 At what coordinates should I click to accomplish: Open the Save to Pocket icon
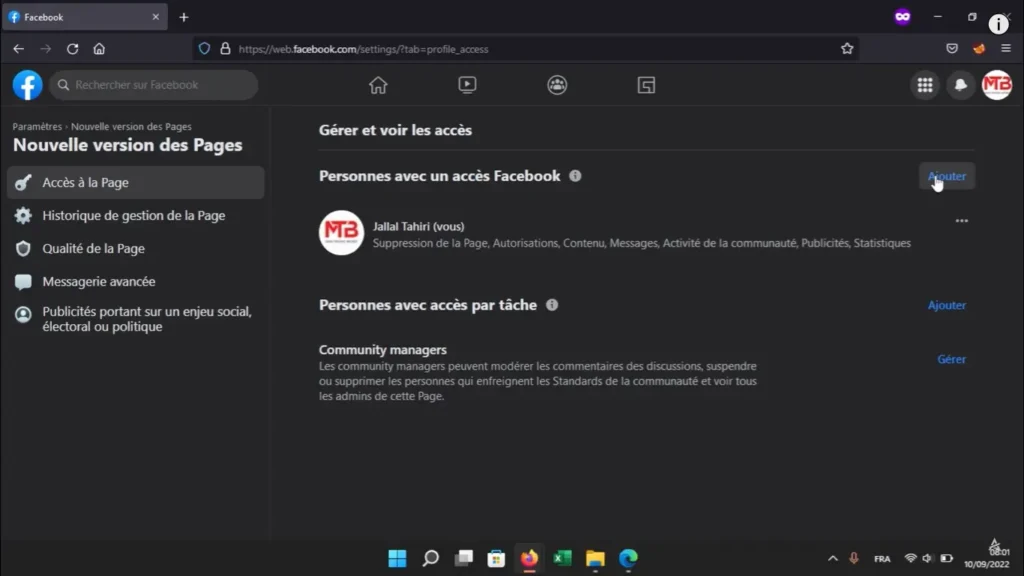(952, 49)
